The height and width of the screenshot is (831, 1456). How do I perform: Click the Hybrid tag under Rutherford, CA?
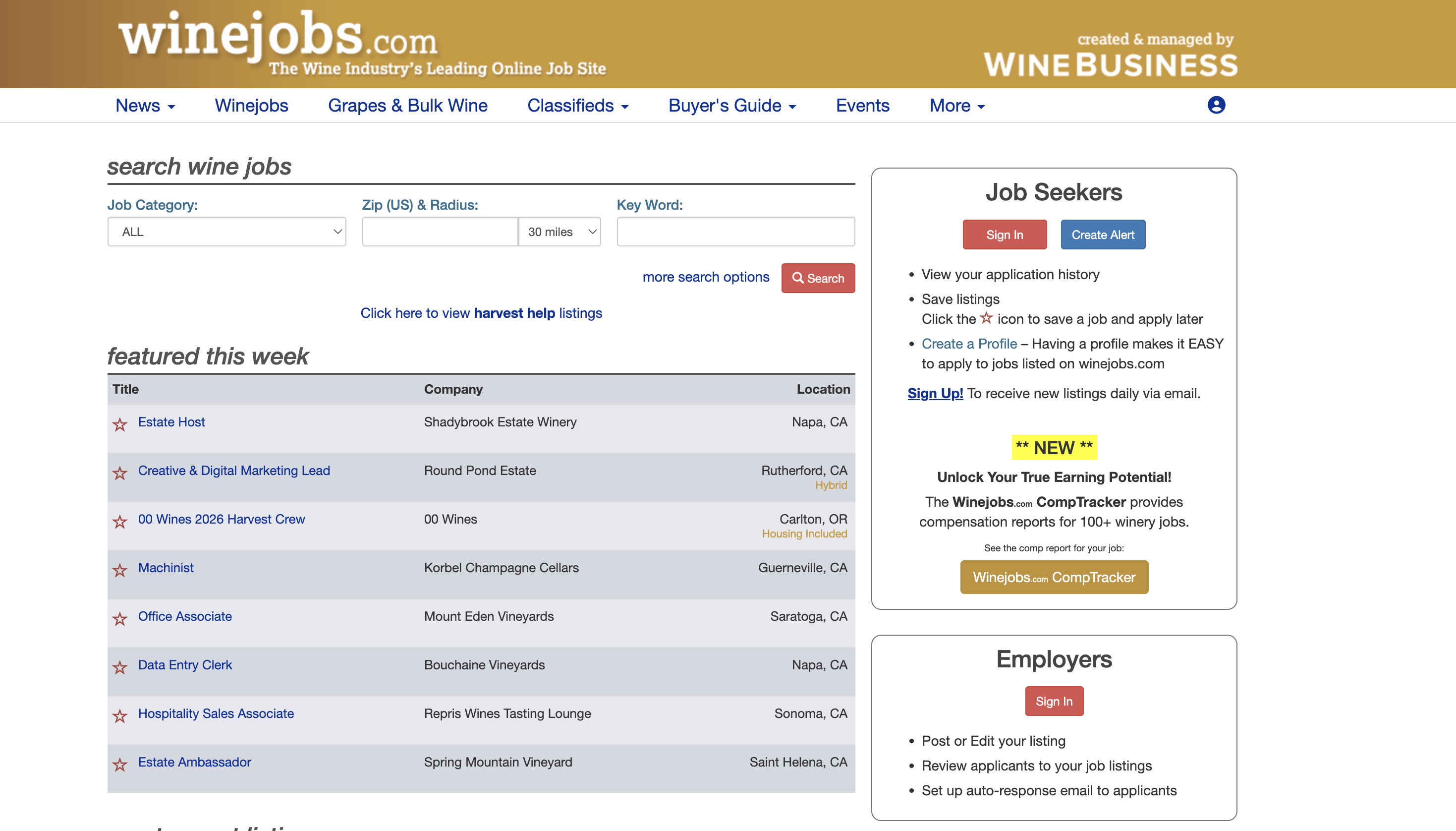tap(831, 485)
